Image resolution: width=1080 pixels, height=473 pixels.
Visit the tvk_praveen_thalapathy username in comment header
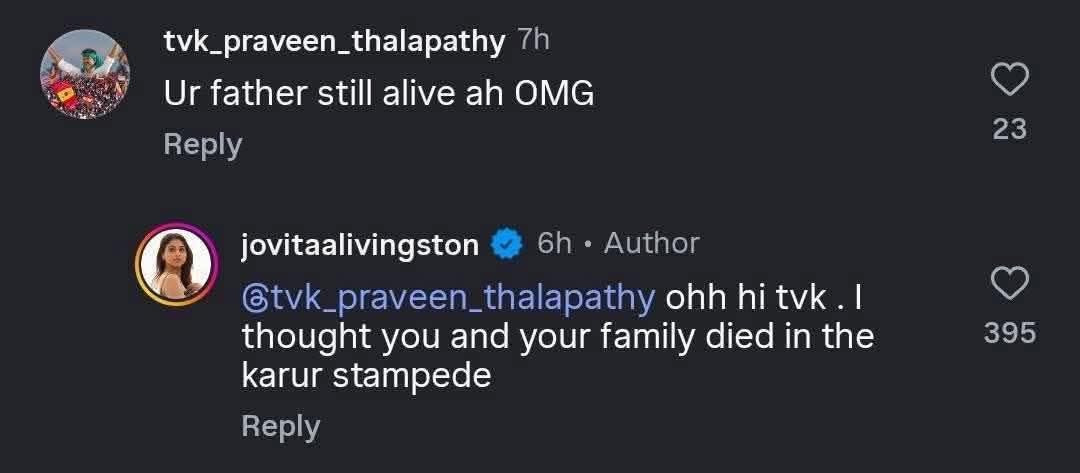[334, 42]
